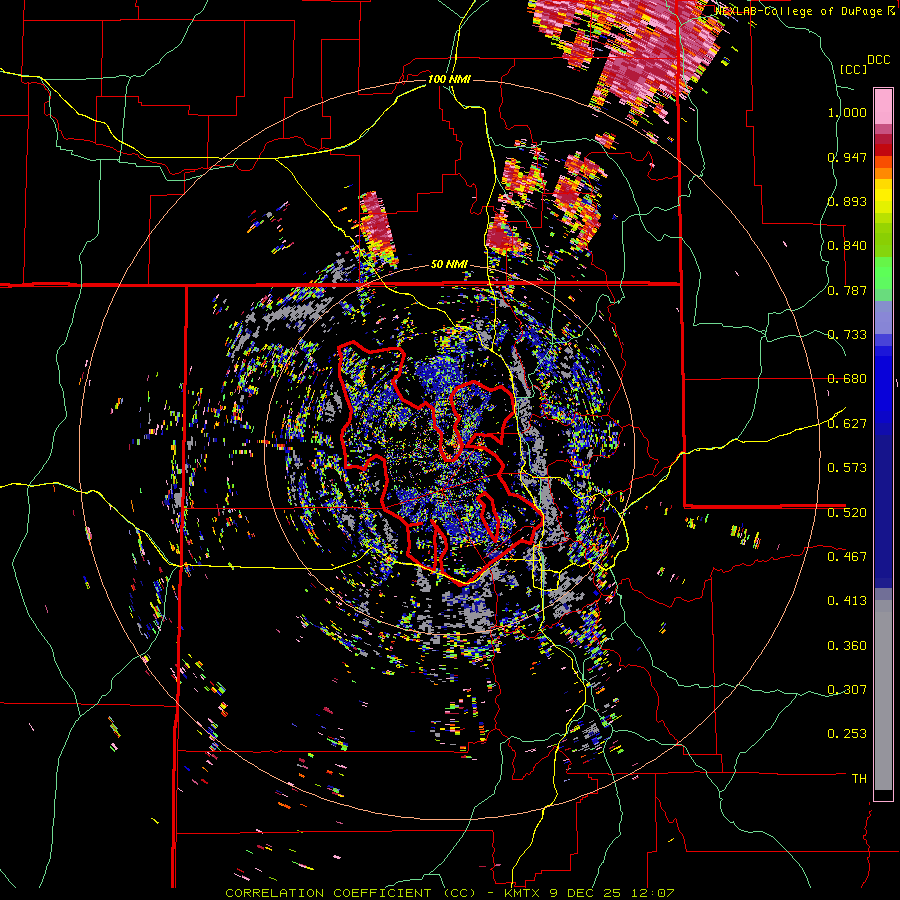Select the 0.467 legend value
900x900 pixels.
point(847,557)
